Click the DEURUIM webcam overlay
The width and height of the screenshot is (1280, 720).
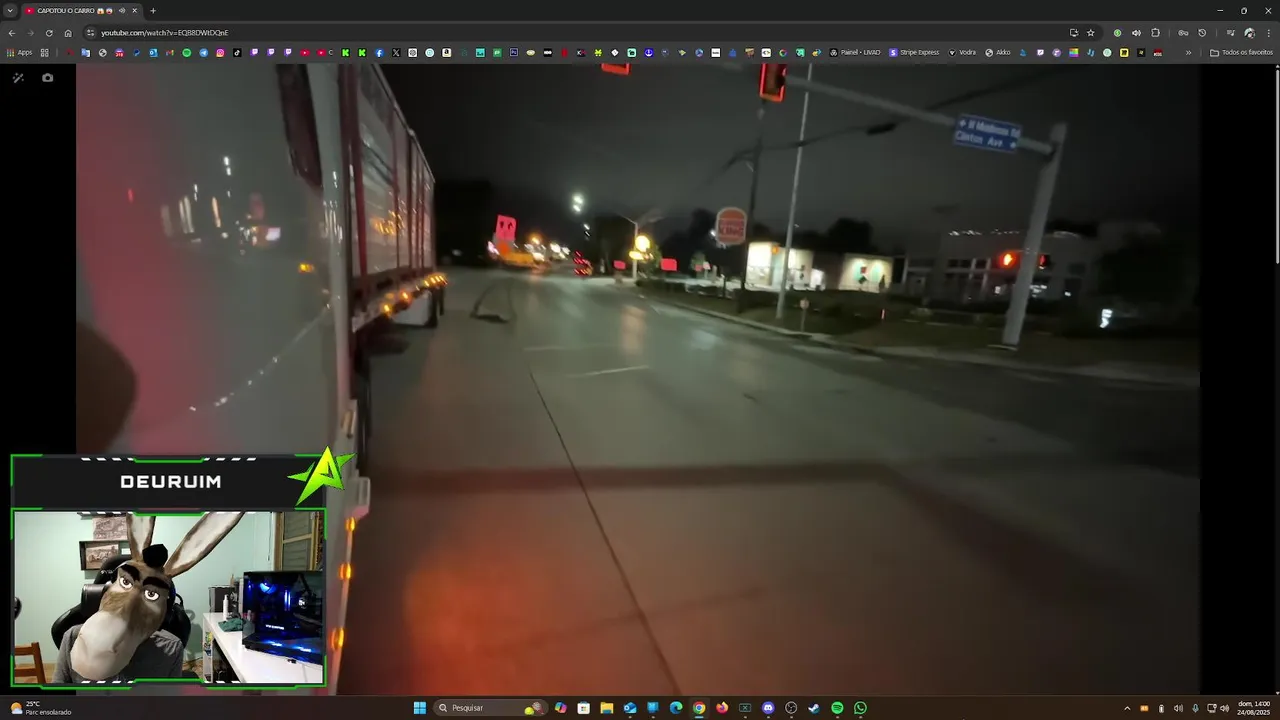169,571
